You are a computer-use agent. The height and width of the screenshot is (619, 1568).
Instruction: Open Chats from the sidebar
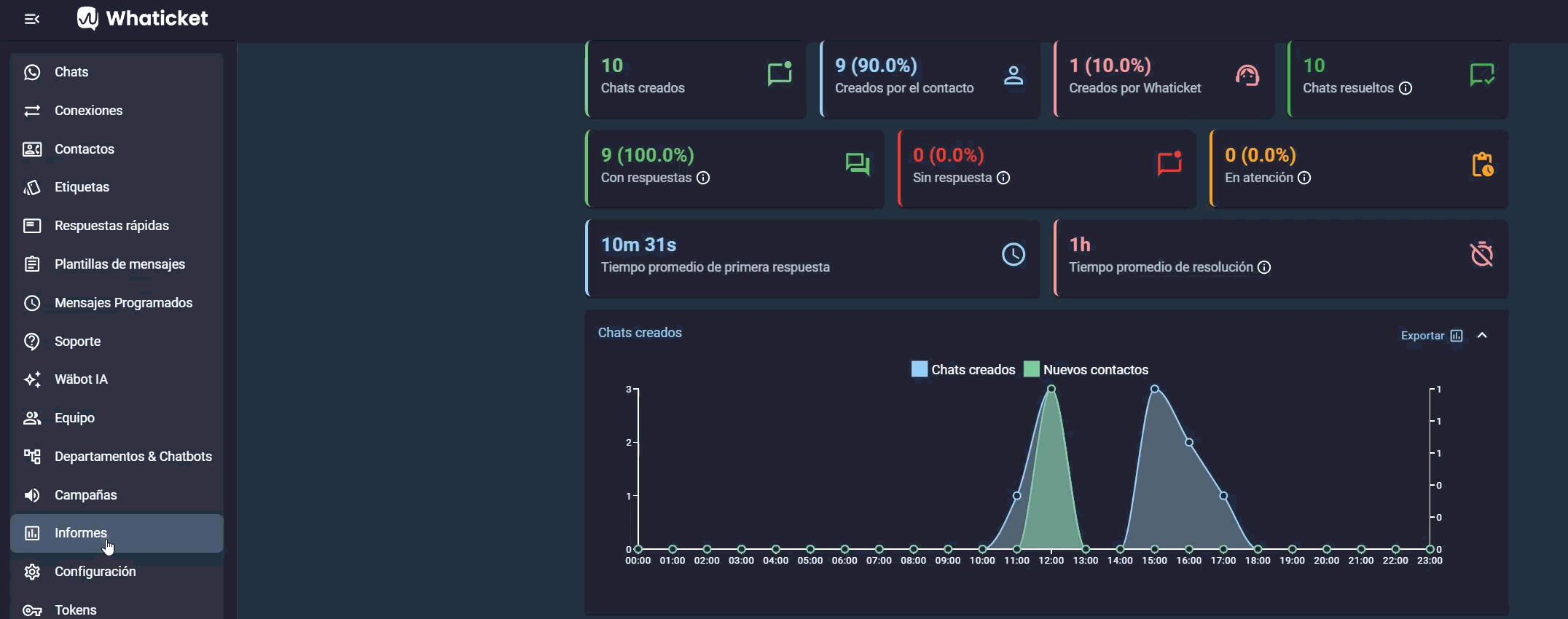pyautogui.click(x=117, y=72)
